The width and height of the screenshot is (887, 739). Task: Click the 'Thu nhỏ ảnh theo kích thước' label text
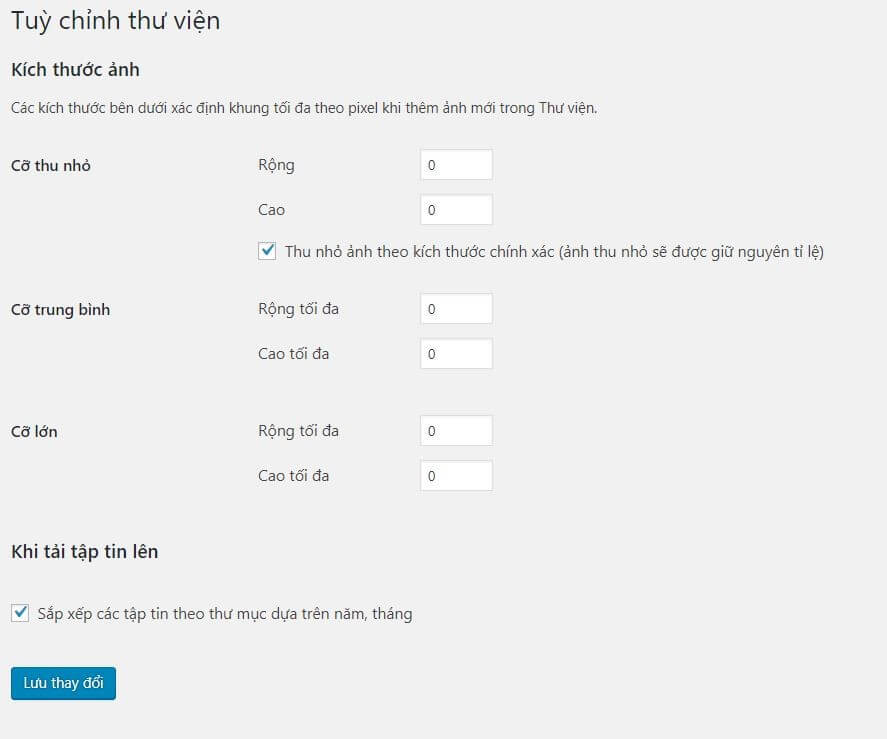click(x=553, y=252)
